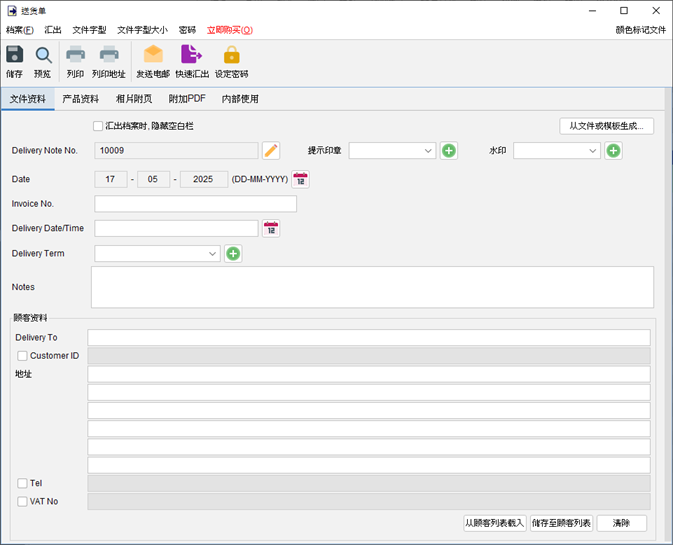Image resolution: width=673 pixels, height=545 pixels.
Task: Add new 水印 watermark with plus icon
Action: (x=613, y=151)
